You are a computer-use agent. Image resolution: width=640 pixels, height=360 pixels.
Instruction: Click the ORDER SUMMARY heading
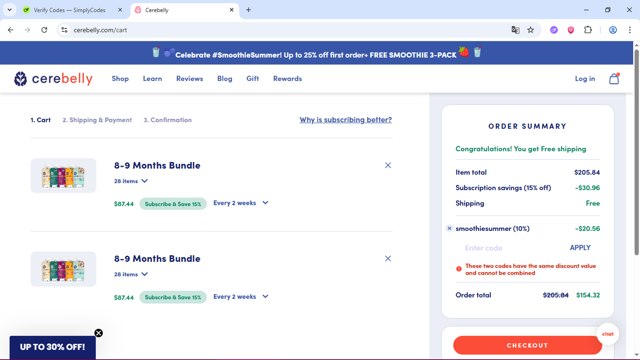(x=527, y=126)
